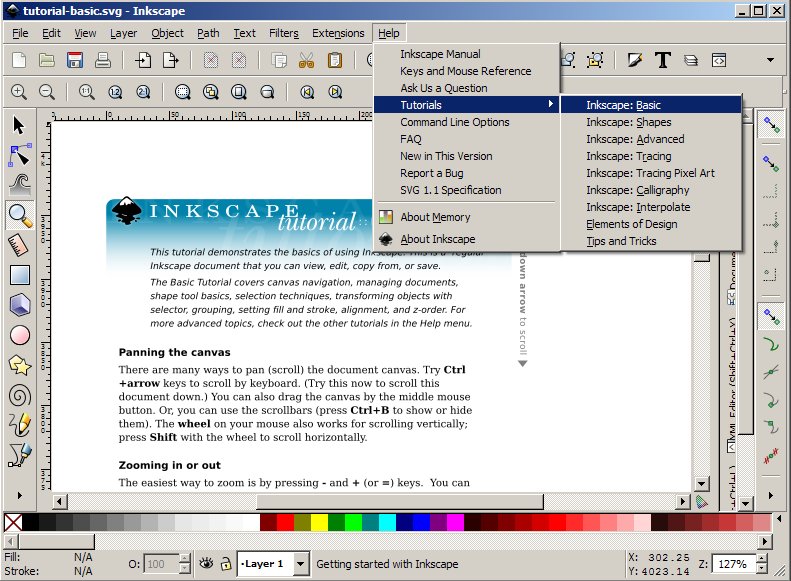Select the Ellipse tool
The image size is (791, 581).
pyautogui.click(x=19, y=335)
